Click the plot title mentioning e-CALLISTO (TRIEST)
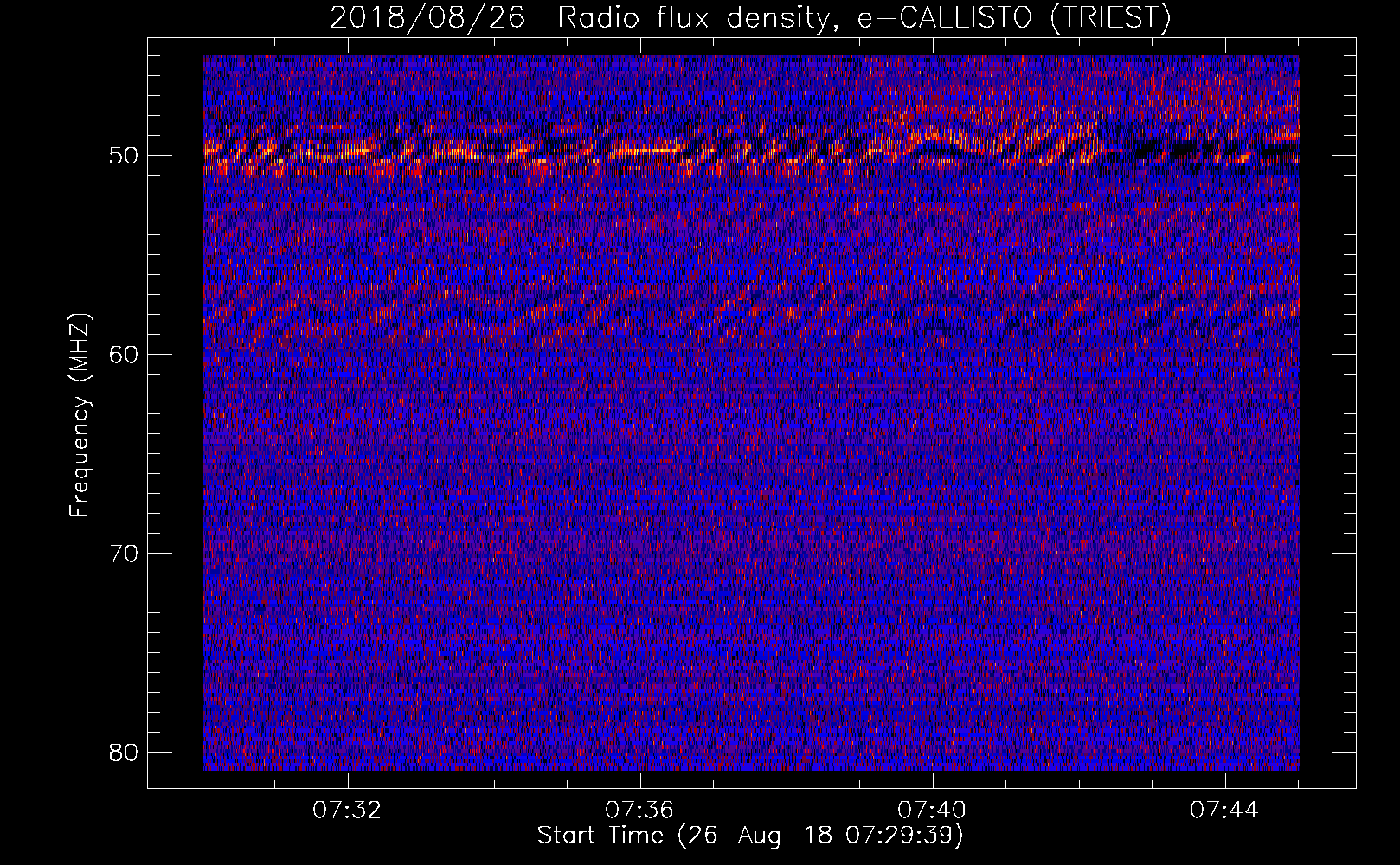The width and height of the screenshot is (1400, 865). tap(750, 17)
